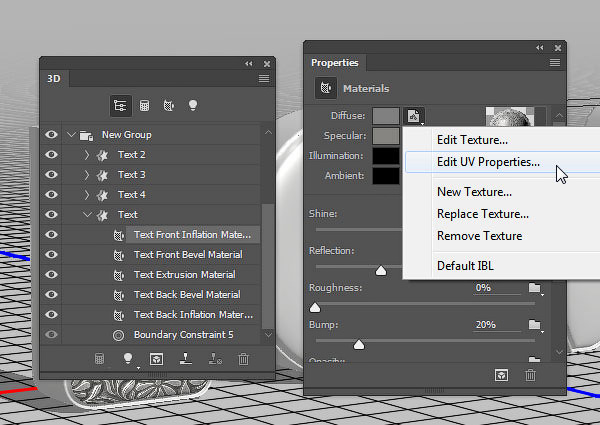Open Roughness texture folder icon

[x=535, y=288]
